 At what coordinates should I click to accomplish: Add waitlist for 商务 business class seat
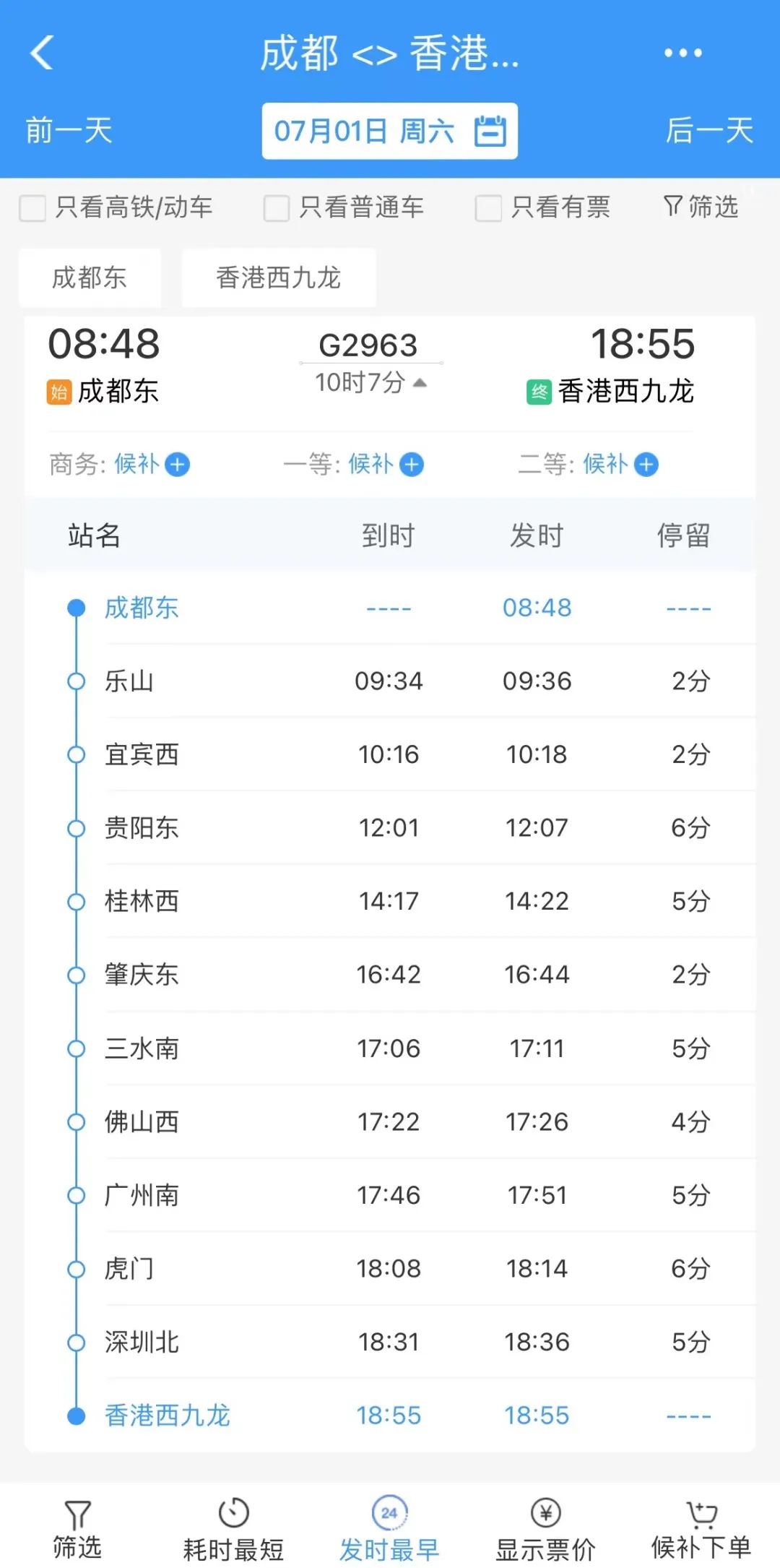[x=178, y=465]
